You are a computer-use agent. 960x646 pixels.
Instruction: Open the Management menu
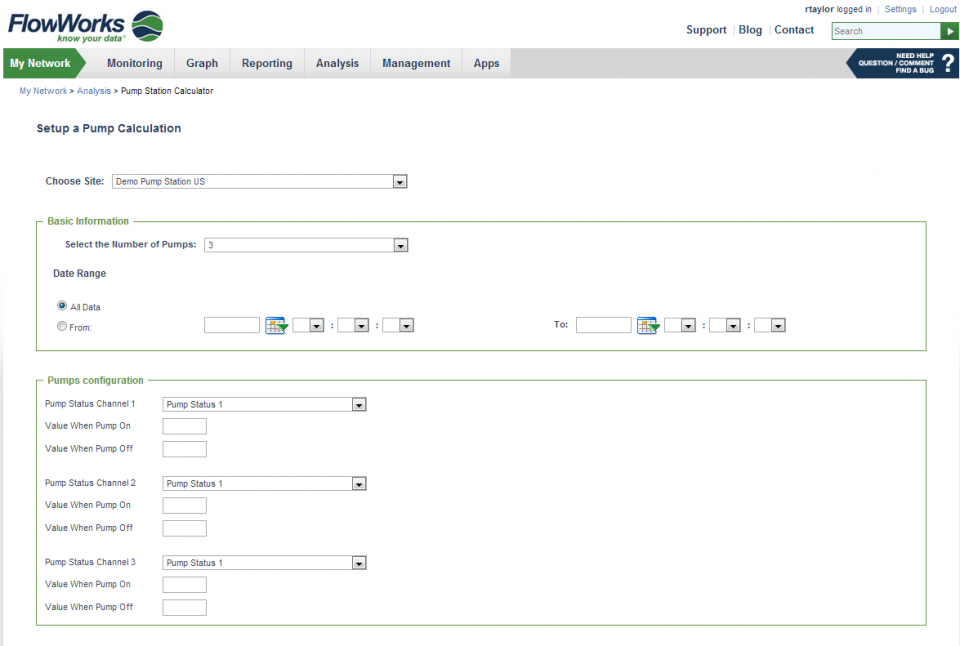[x=416, y=63]
